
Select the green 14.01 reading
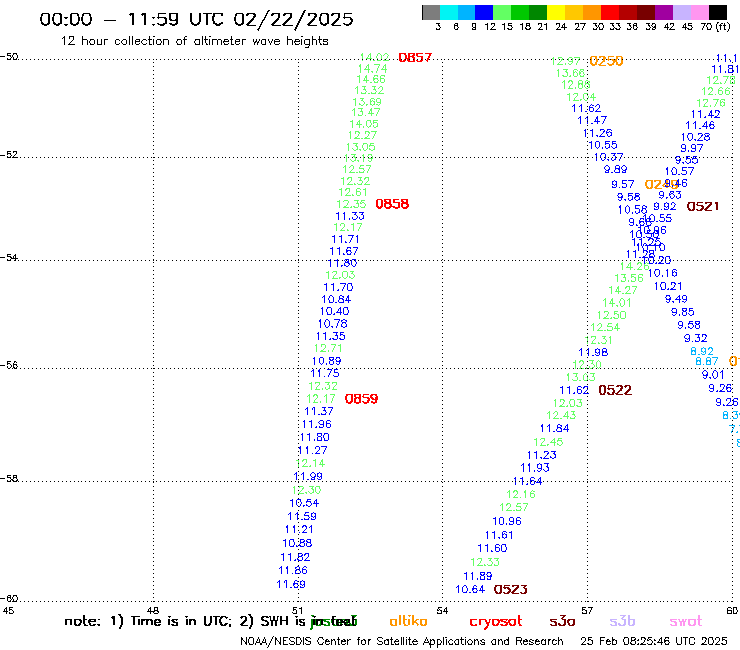(x=617, y=303)
